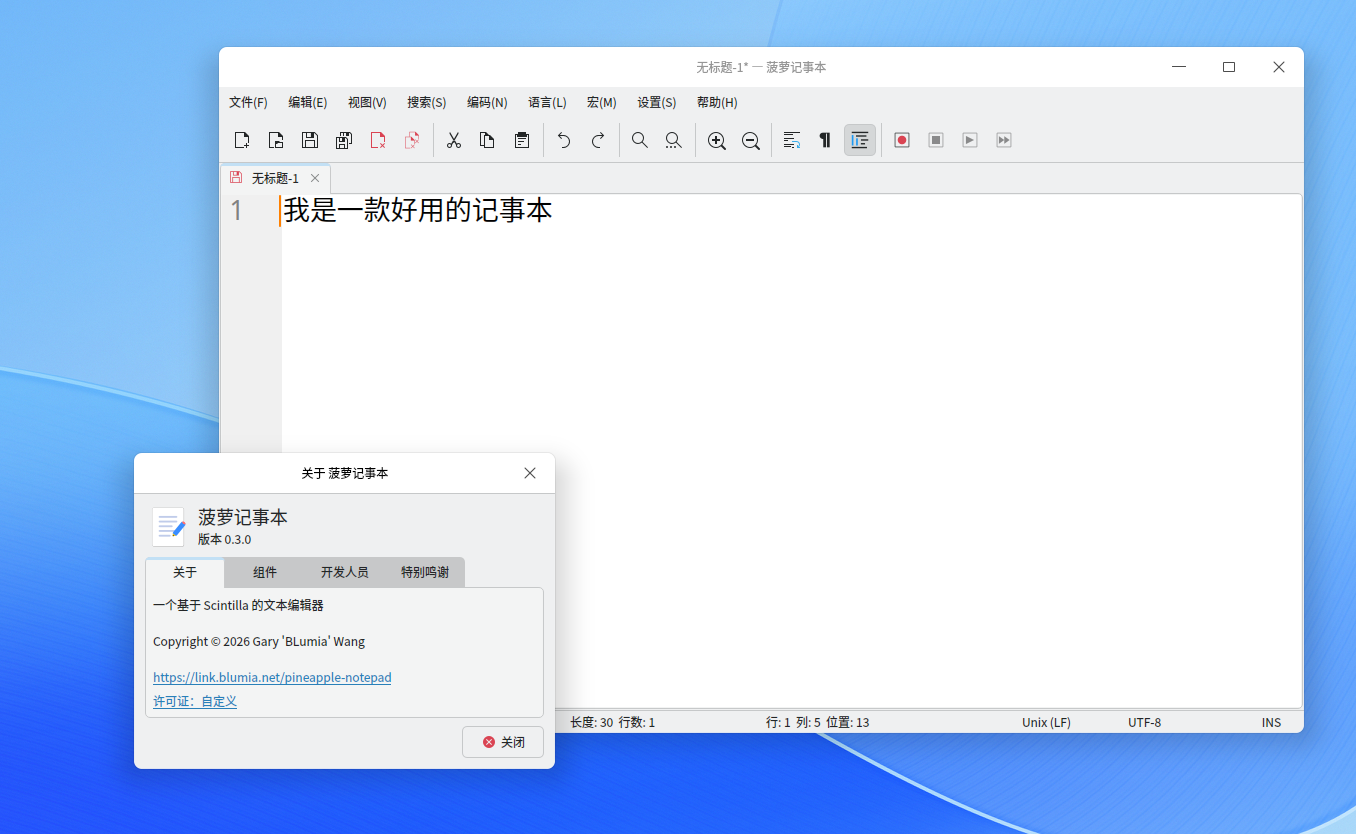This screenshot has height=834, width=1356.
Task: Click the 关闭 button in the About dialog
Action: point(502,742)
